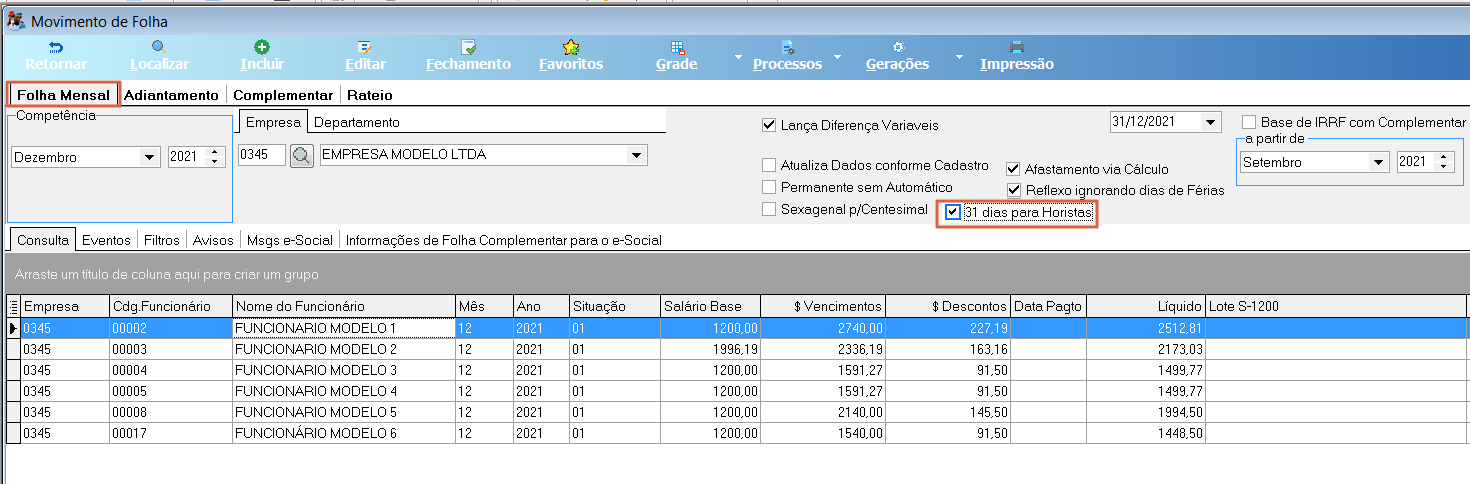Image resolution: width=1470 pixels, height=484 pixels.
Task: Uncheck 31 dias para Horistas
Action: (953, 213)
